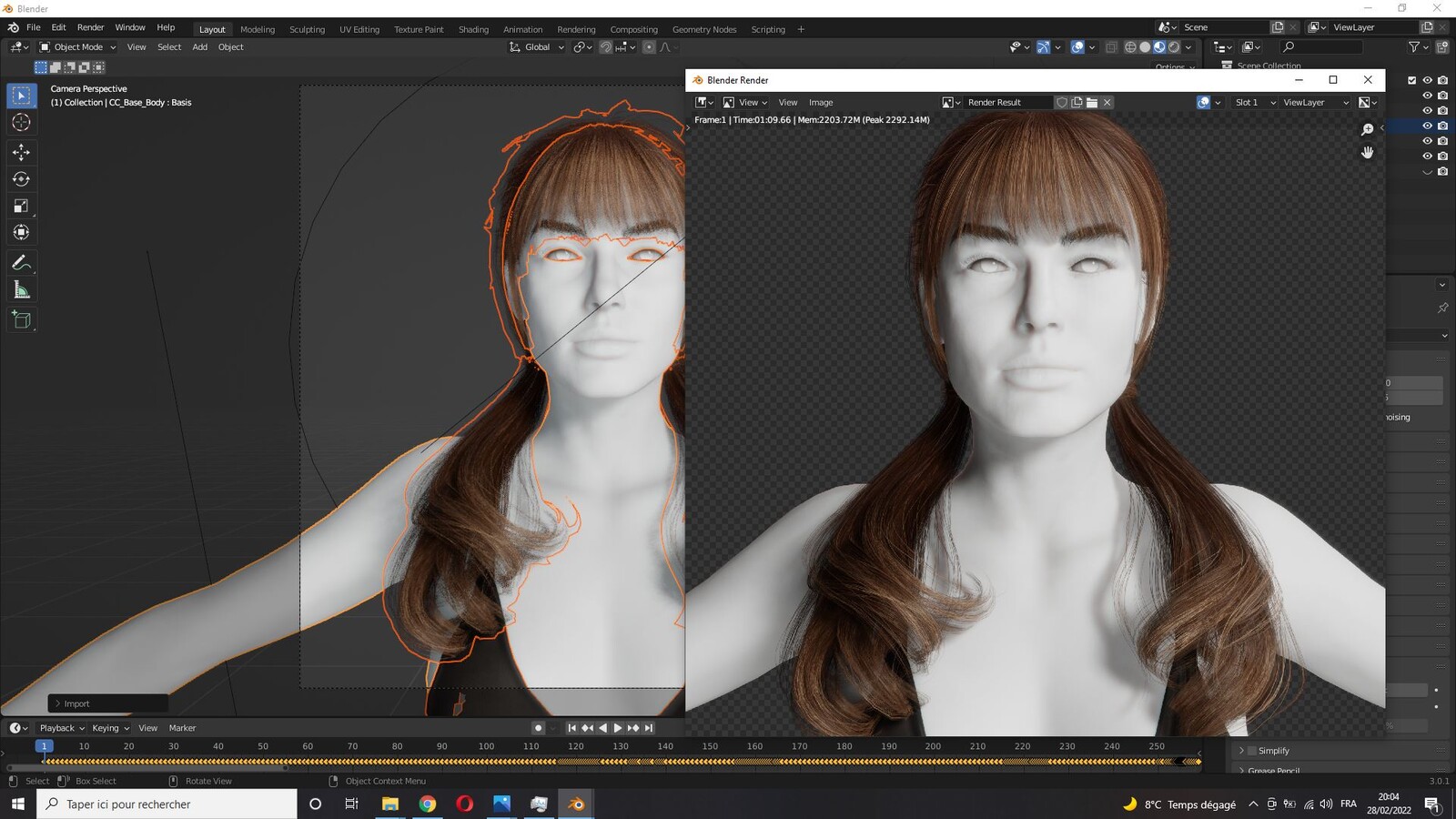
Task: Switch to the Sculpting workspace tab
Action: tap(307, 29)
